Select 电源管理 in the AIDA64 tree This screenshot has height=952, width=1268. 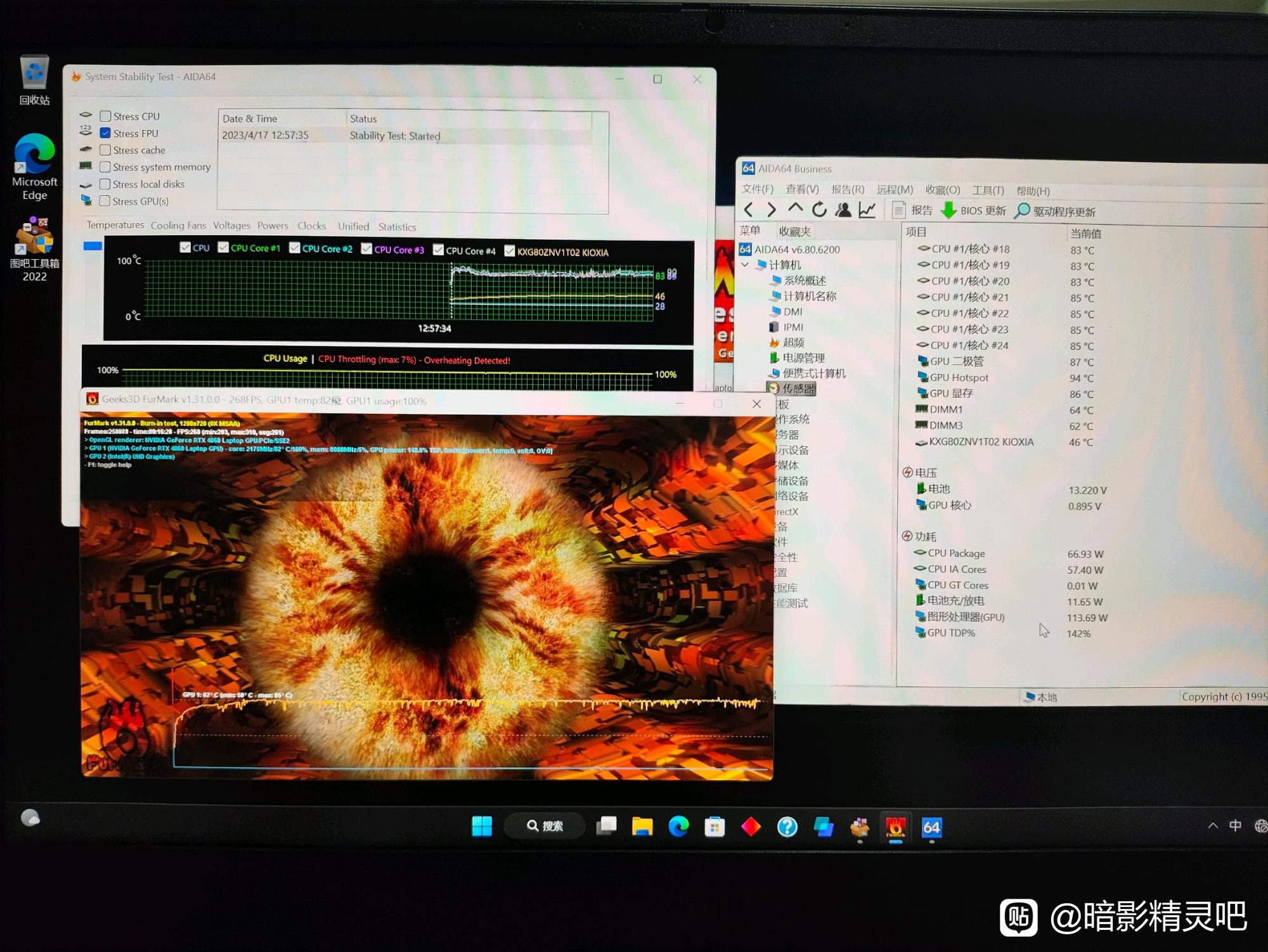pyautogui.click(x=803, y=358)
